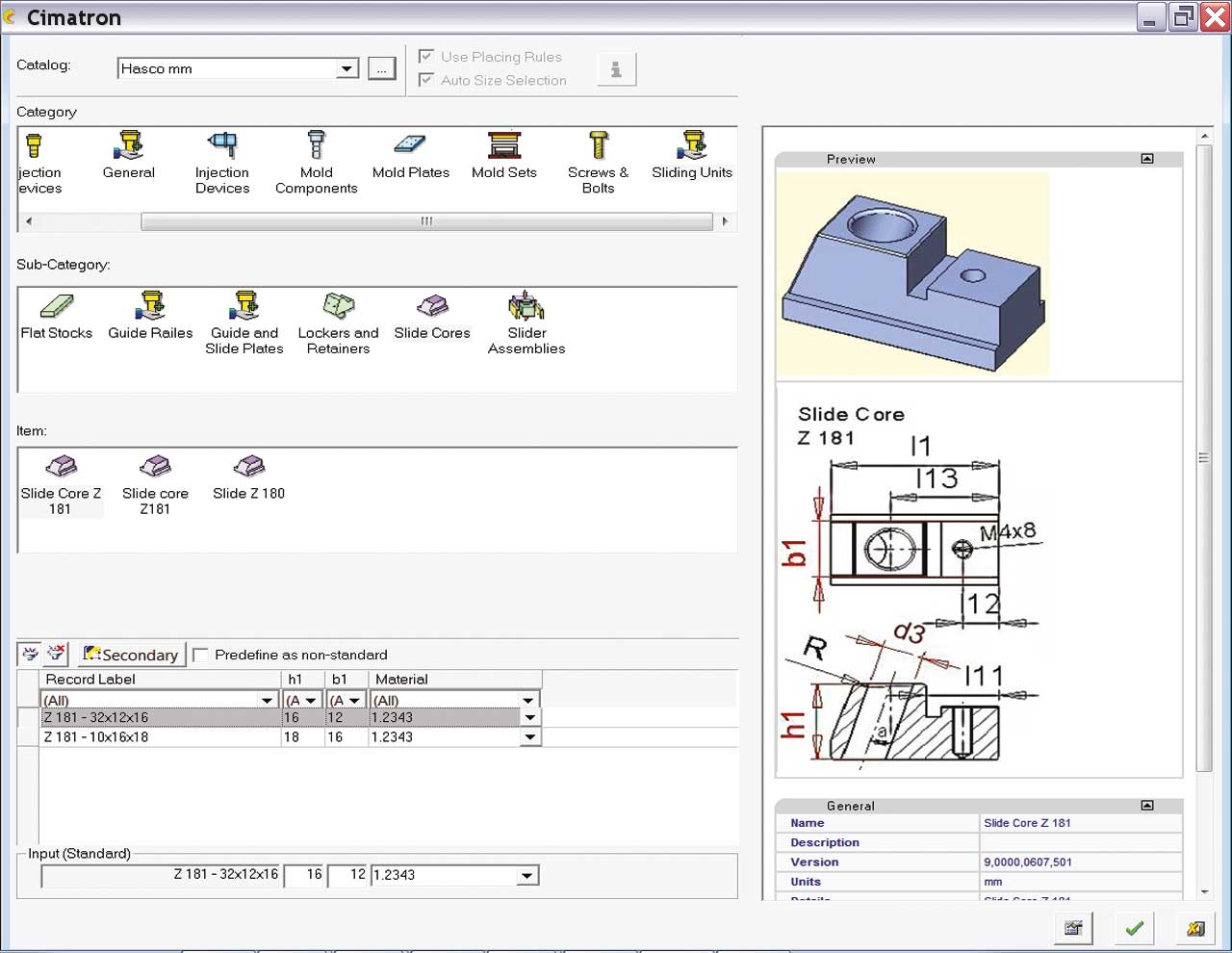The image size is (1232, 953).
Task: Choose the Screws & Bolts category
Action: 598,146
